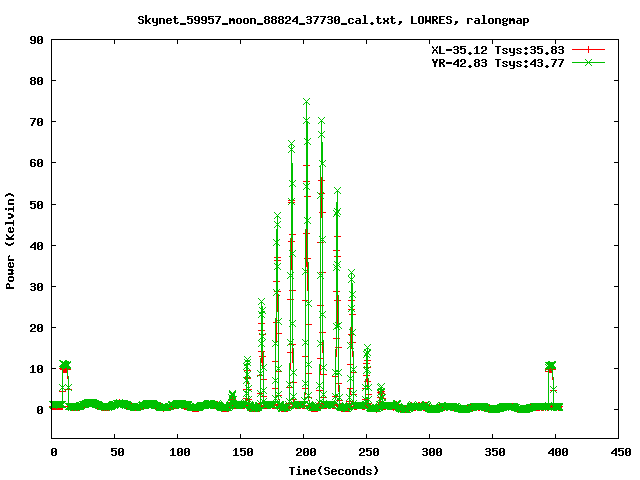Click the 80 tick label on y-axis
The width and height of the screenshot is (640, 480).
pos(37,81)
